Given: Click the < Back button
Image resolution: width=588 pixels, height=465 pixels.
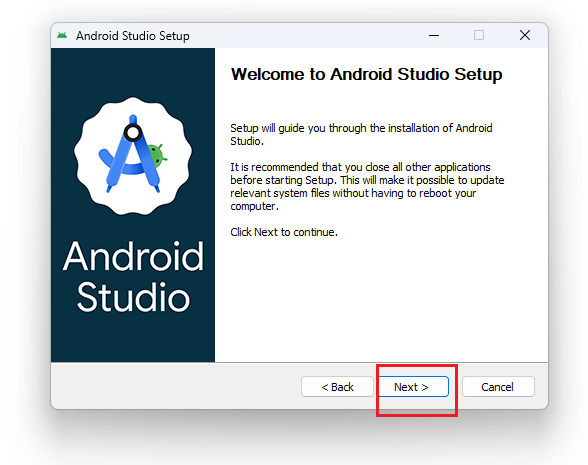Looking at the screenshot, I should (x=337, y=387).
